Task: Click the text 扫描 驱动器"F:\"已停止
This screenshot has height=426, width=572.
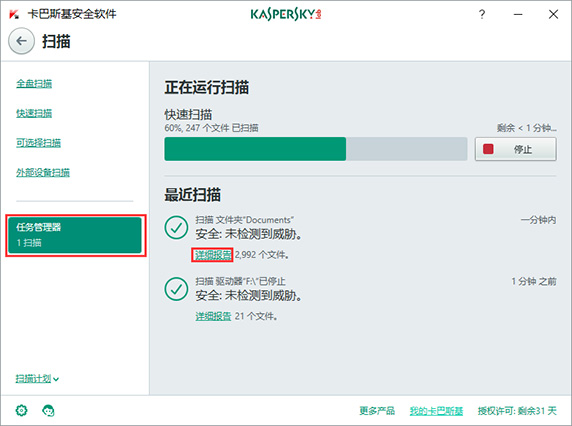Action: (240, 281)
